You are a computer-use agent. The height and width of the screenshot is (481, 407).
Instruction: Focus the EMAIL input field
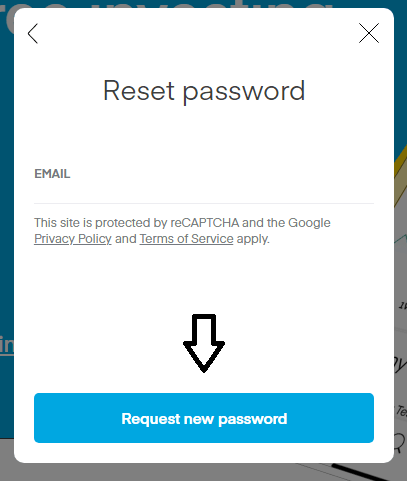(204, 191)
